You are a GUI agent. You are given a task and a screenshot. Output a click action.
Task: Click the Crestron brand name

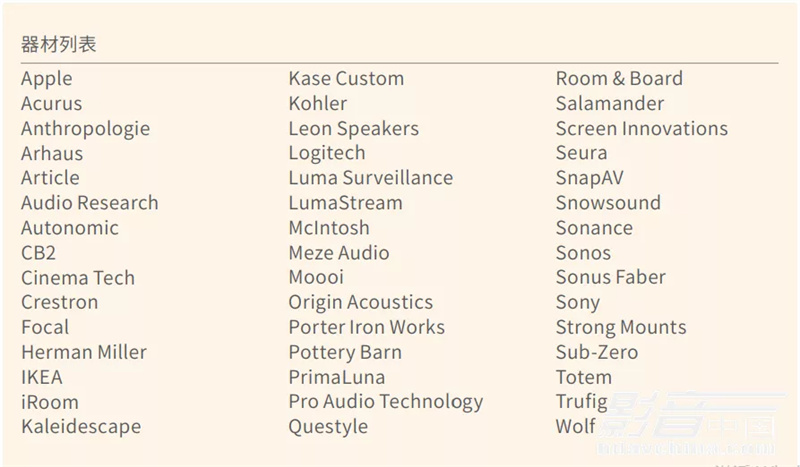[x=60, y=303]
